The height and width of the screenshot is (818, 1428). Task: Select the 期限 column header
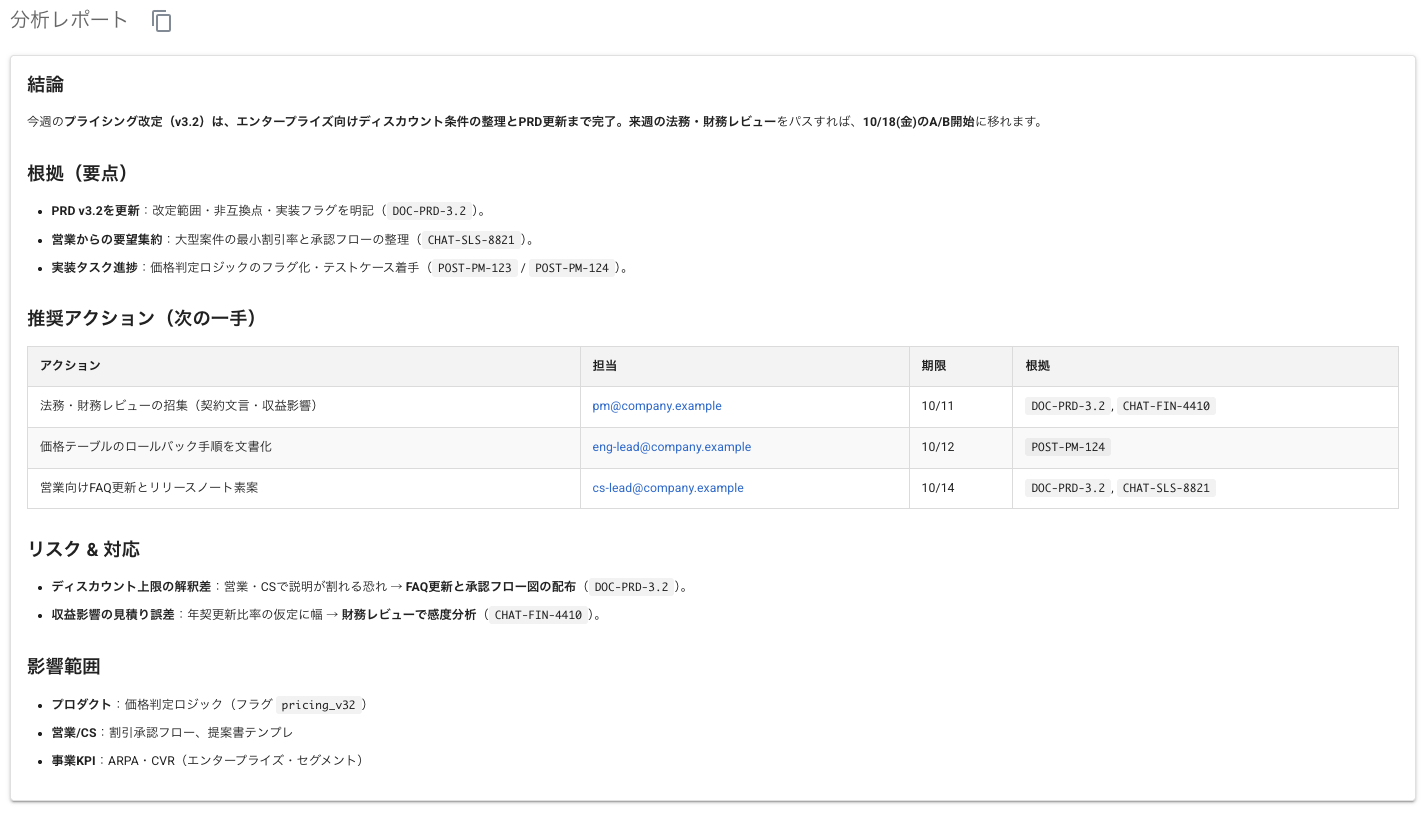tap(932, 366)
